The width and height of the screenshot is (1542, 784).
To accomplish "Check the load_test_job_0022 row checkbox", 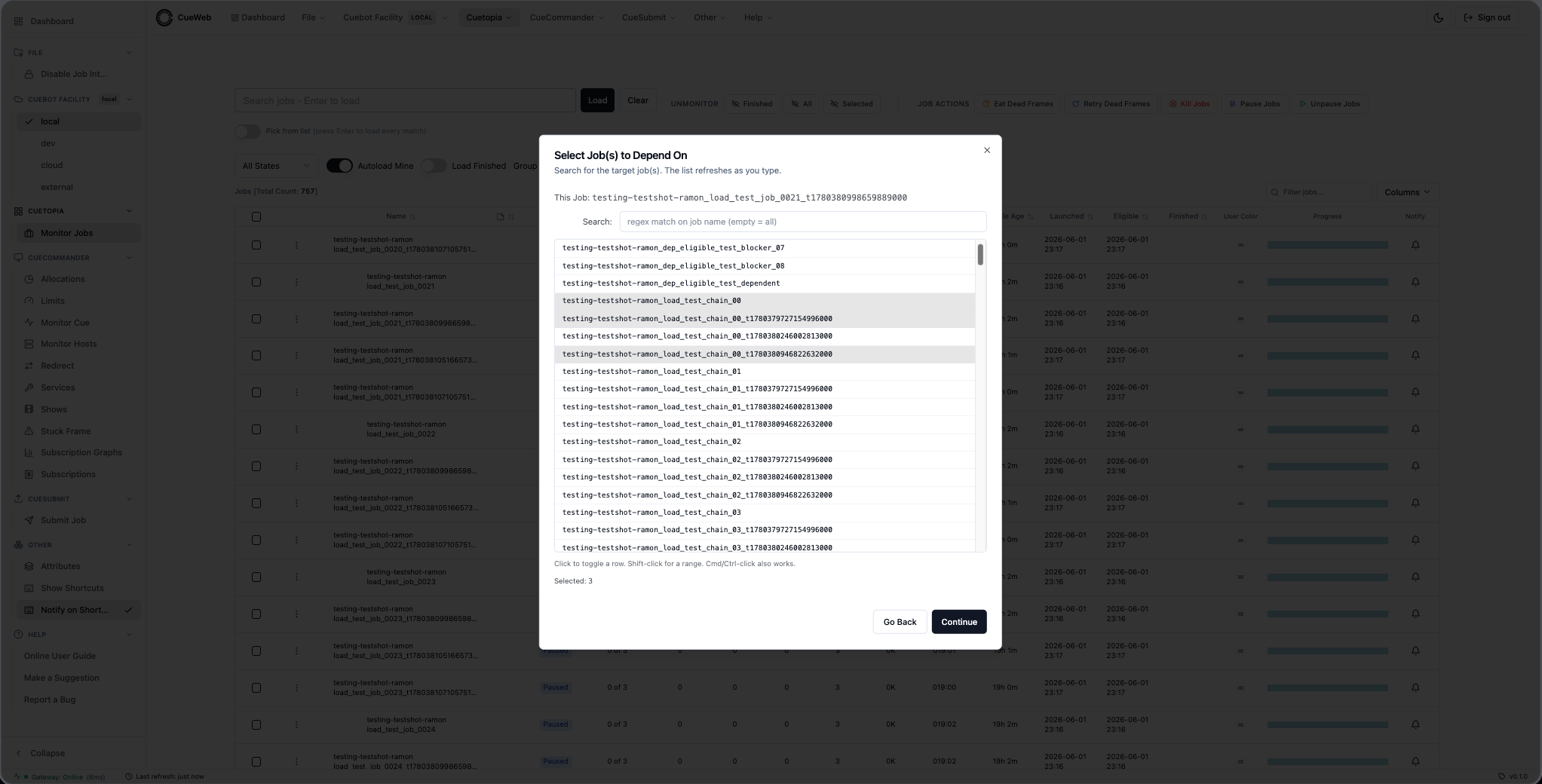I will 256,430.
